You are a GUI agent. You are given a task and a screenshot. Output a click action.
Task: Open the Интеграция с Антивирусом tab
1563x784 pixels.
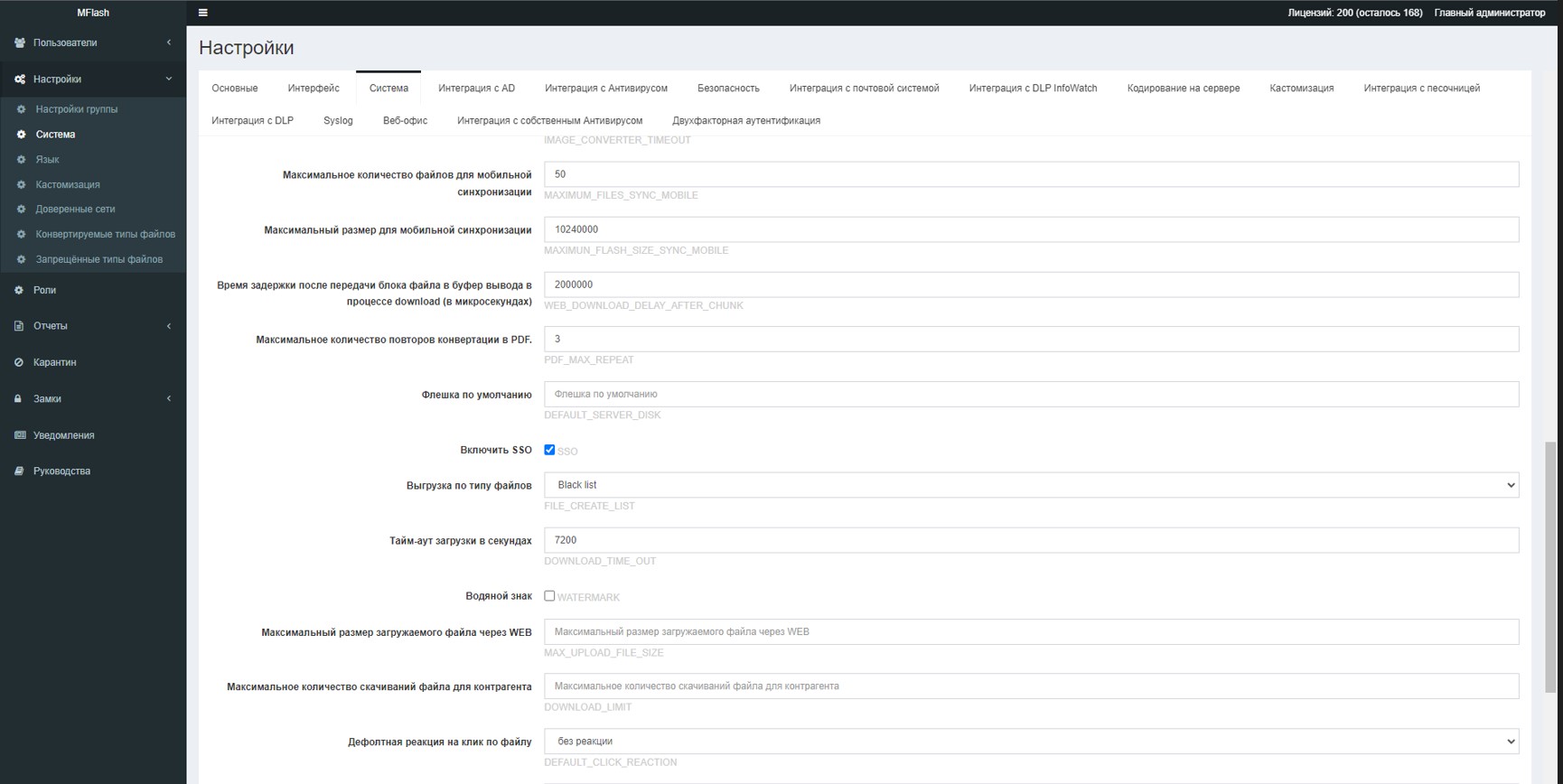pos(606,89)
